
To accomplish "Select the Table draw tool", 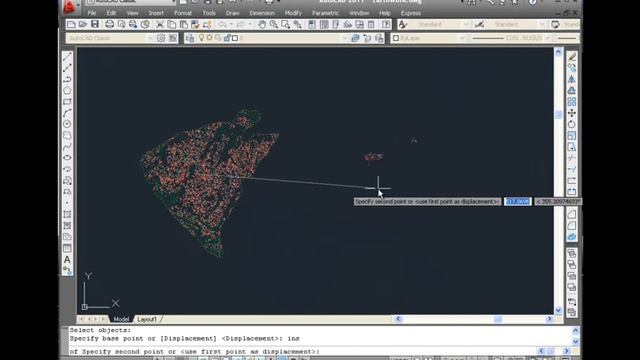I will 67,248.
